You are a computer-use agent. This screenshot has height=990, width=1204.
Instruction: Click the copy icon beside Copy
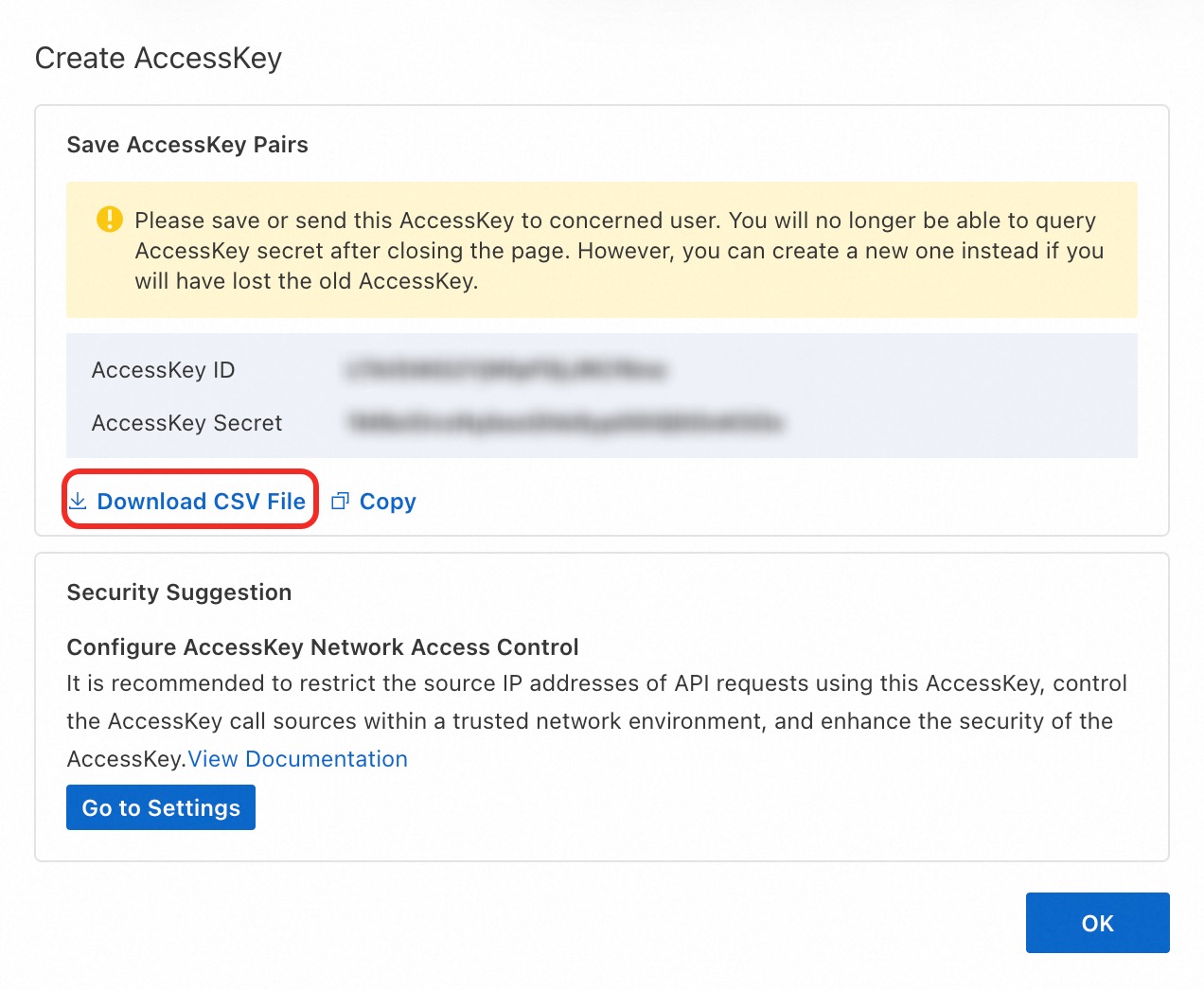(x=341, y=501)
